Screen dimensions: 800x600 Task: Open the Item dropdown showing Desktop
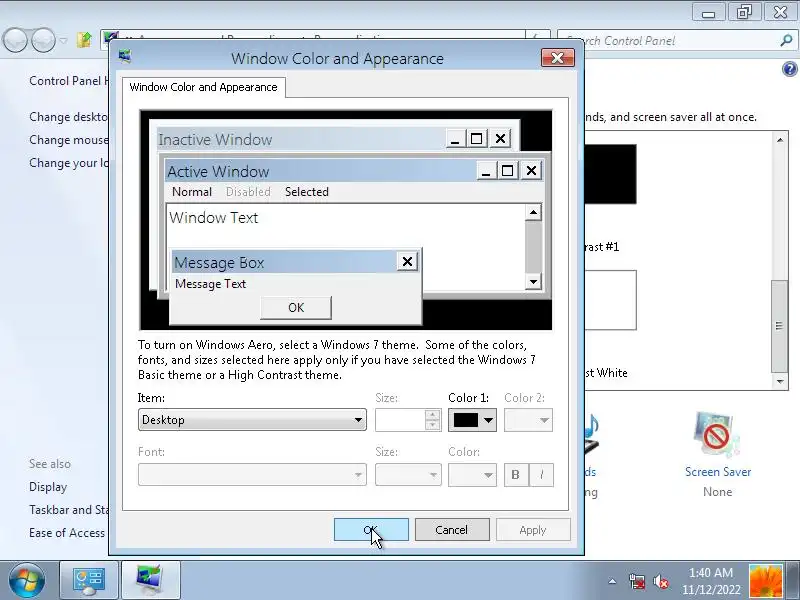(252, 420)
